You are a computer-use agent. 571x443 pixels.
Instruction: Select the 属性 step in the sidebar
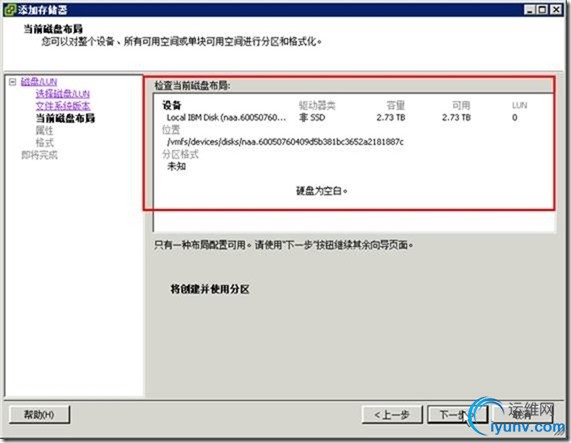[x=44, y=130]
